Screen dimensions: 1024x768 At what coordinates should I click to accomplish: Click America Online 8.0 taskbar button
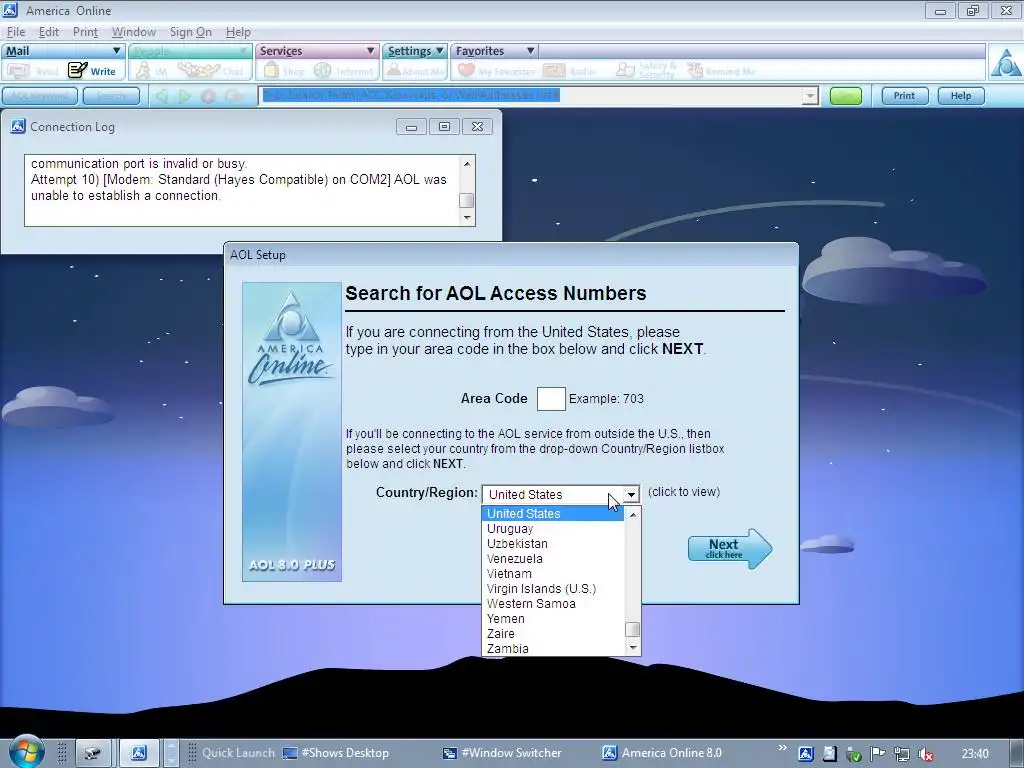[662, 753]
